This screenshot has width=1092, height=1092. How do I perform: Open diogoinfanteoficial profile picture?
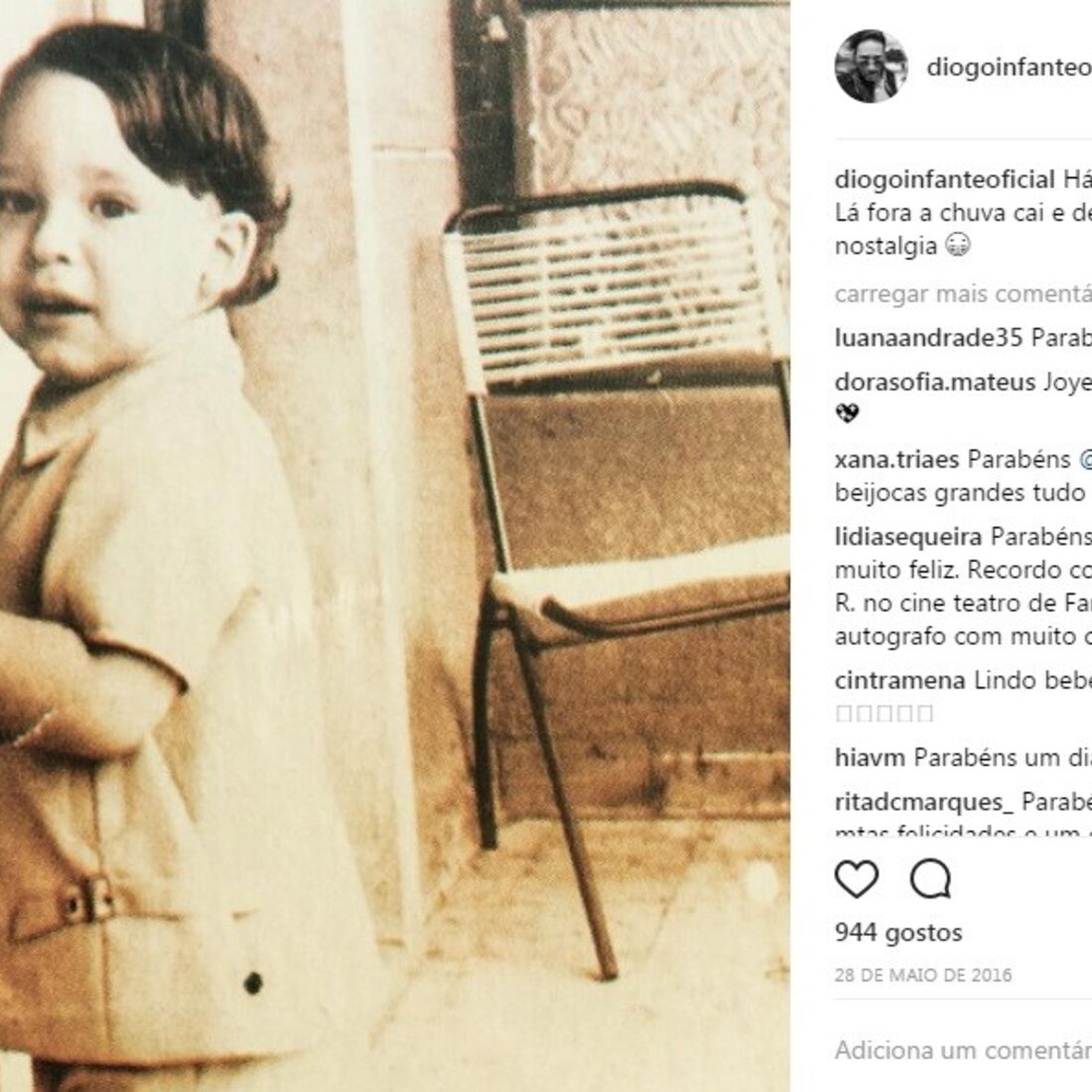click(871, 67)
